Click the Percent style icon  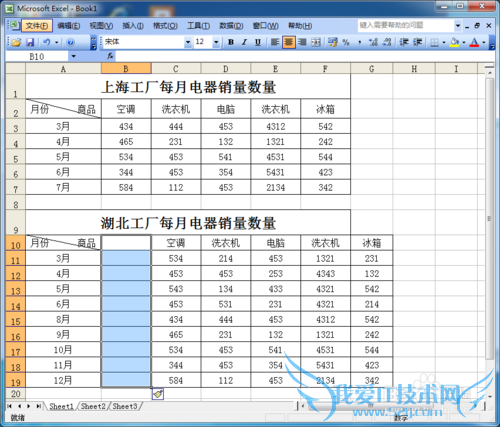(346, 42)
